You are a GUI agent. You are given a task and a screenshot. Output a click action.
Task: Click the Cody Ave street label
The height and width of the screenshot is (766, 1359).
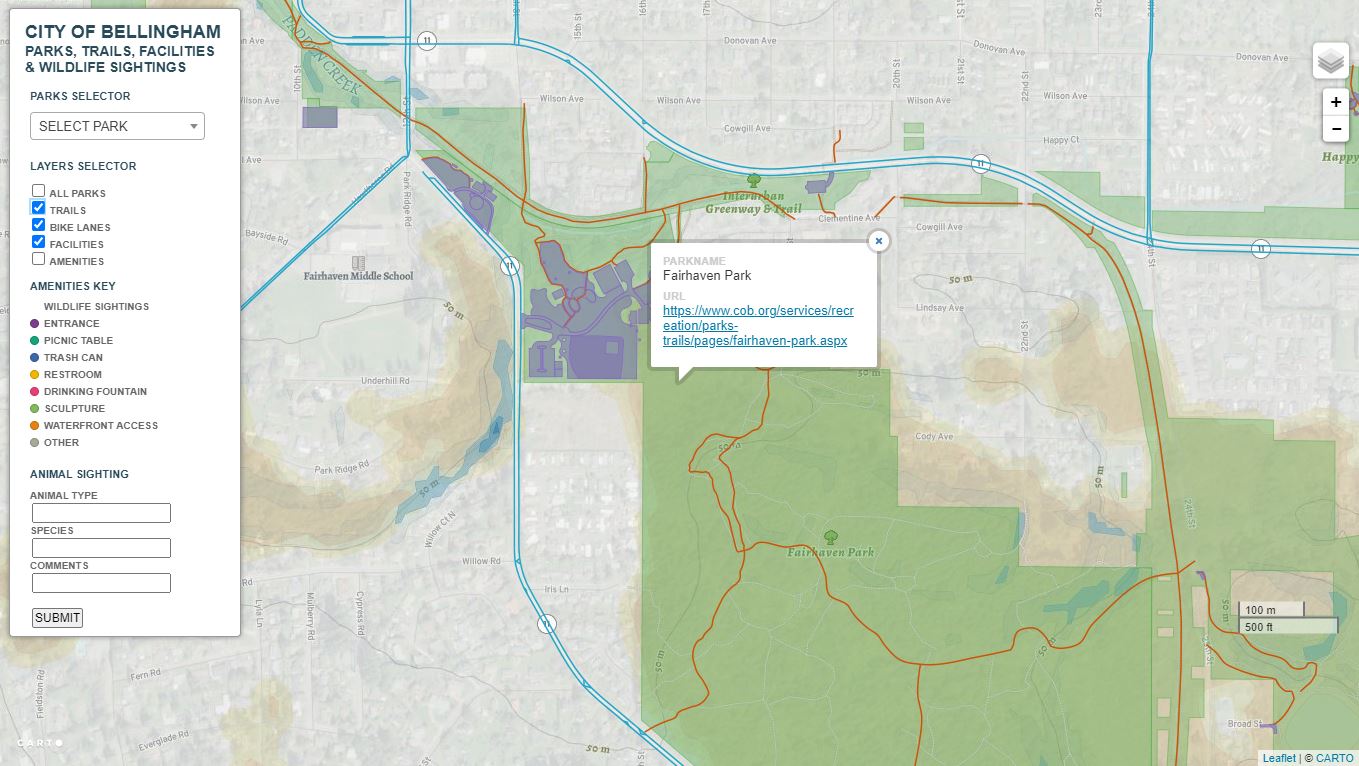pos(934,437)
